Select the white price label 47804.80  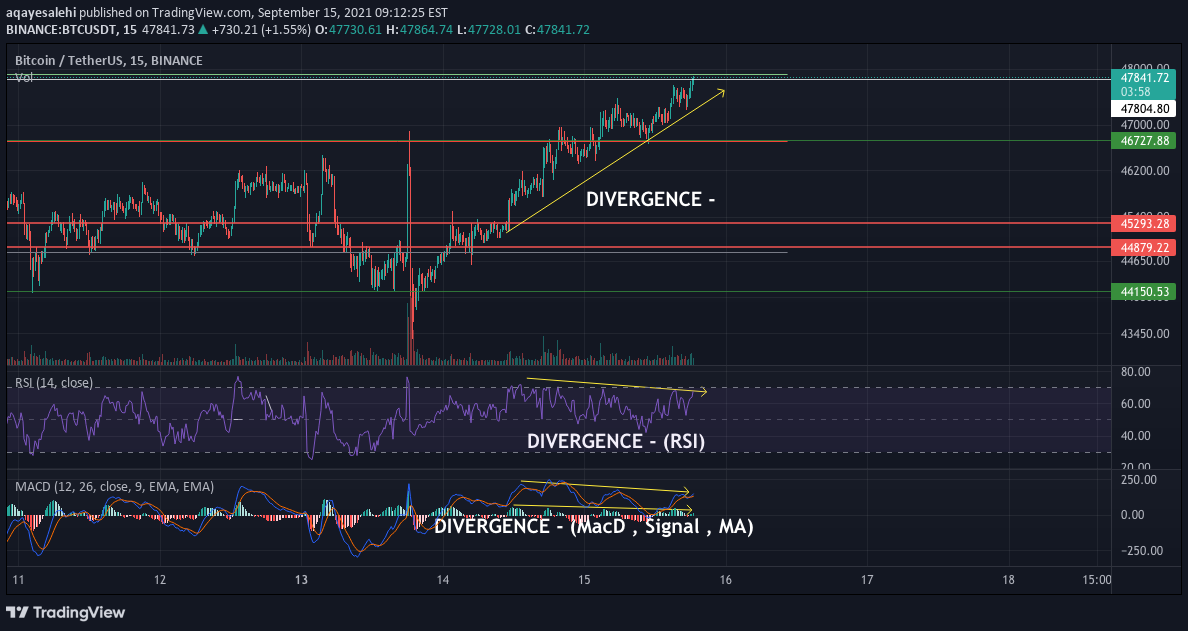(1143, 108)
